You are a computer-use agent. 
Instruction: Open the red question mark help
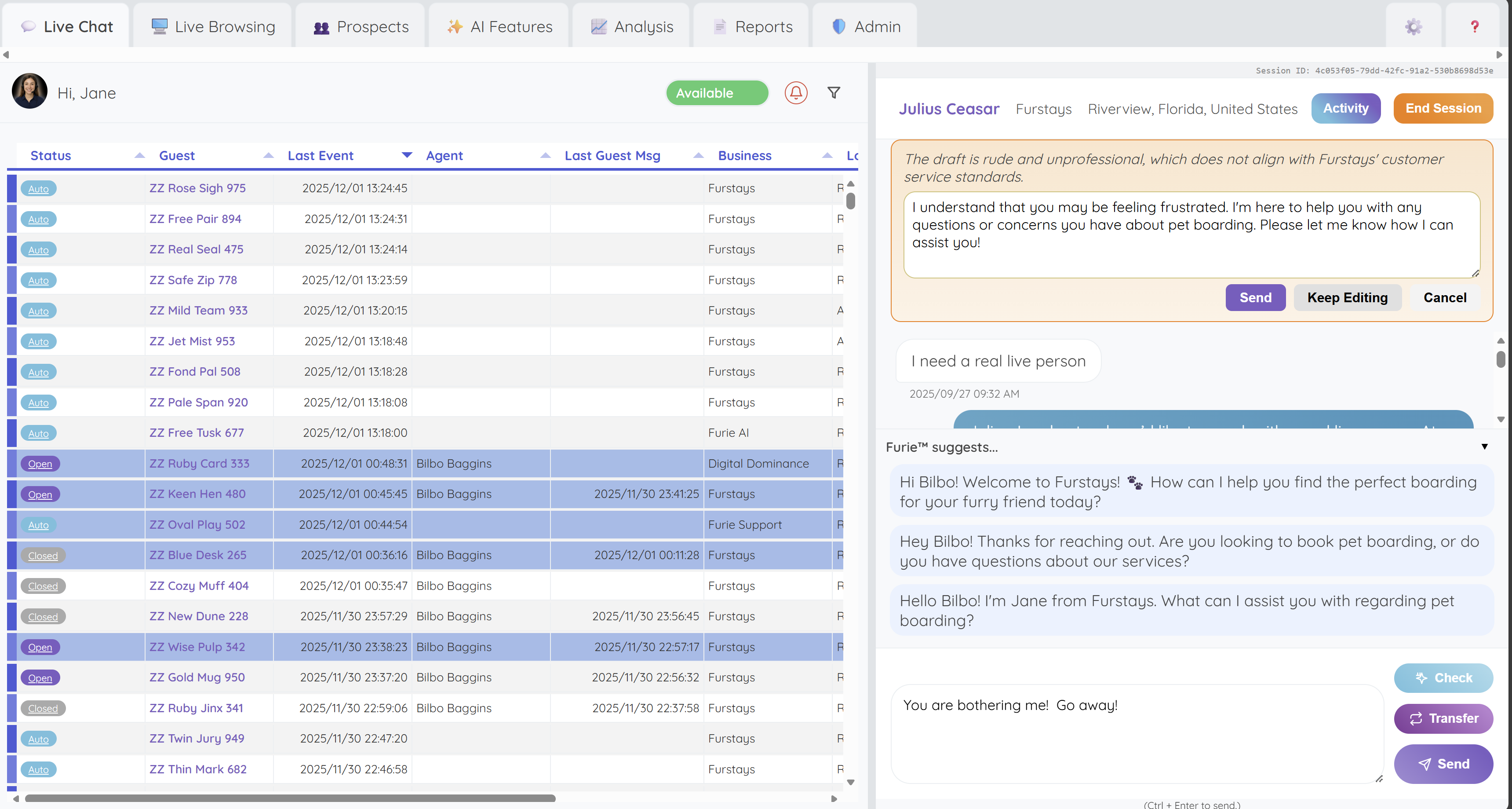tap(1474, 26)
